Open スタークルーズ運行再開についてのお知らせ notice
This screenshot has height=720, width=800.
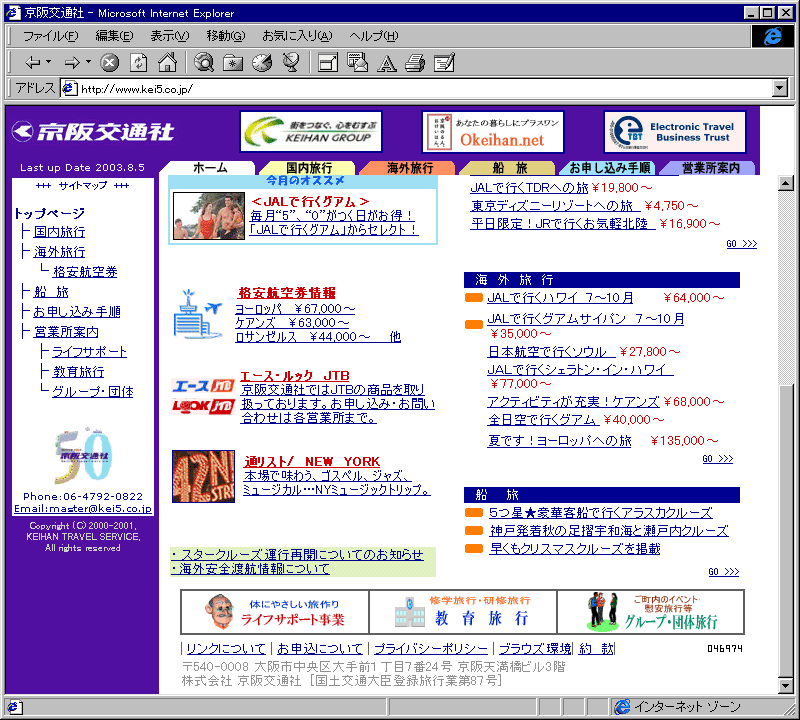point(298,554)
